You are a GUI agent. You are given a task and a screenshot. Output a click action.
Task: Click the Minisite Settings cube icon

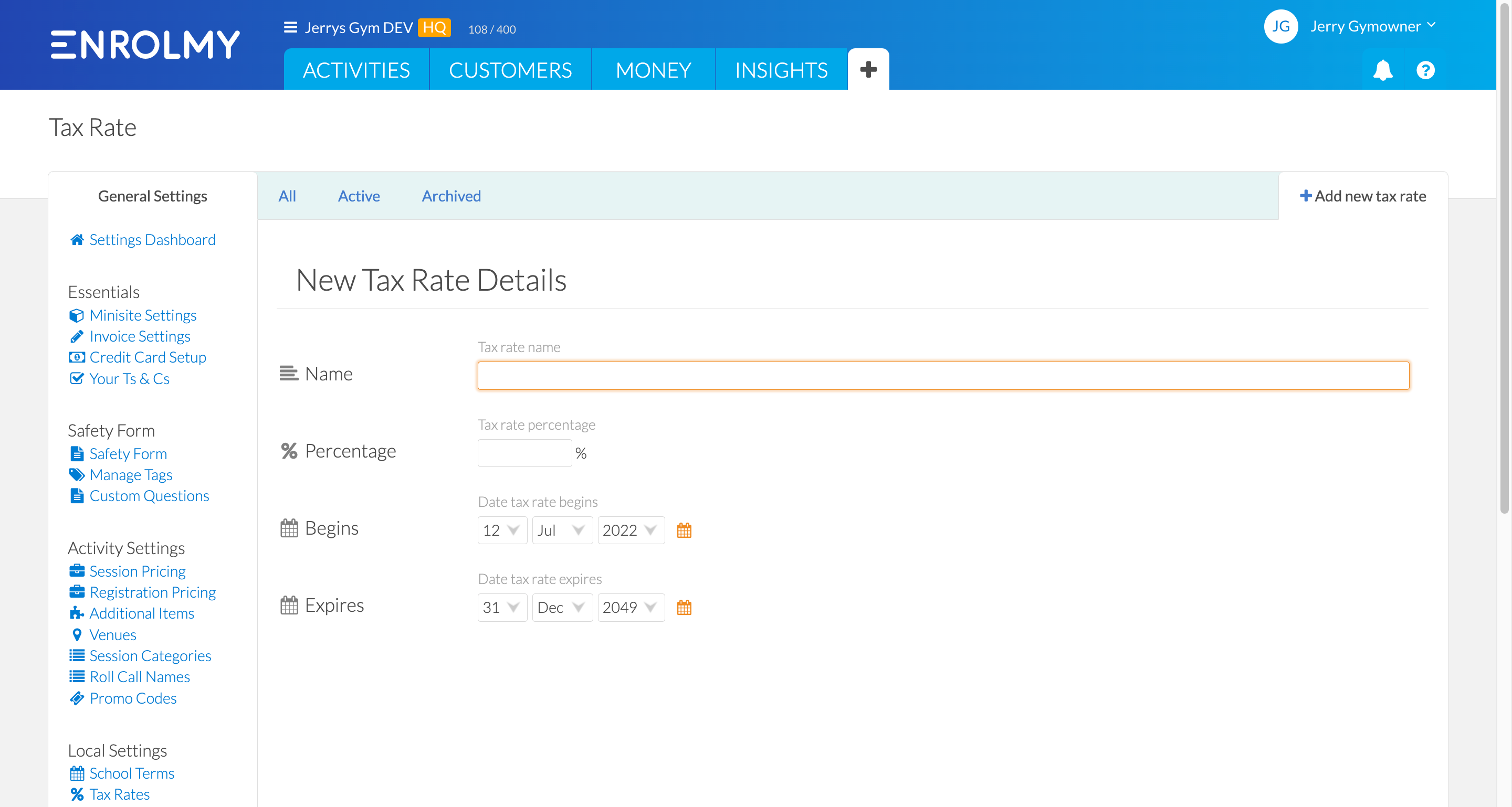tap(77, 315)
